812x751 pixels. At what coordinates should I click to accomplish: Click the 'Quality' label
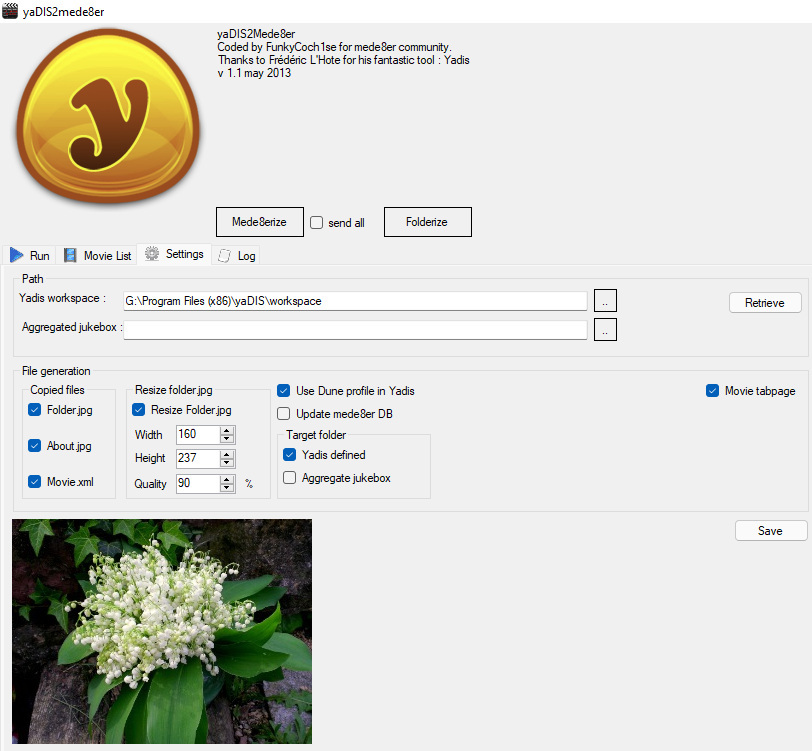150,484
